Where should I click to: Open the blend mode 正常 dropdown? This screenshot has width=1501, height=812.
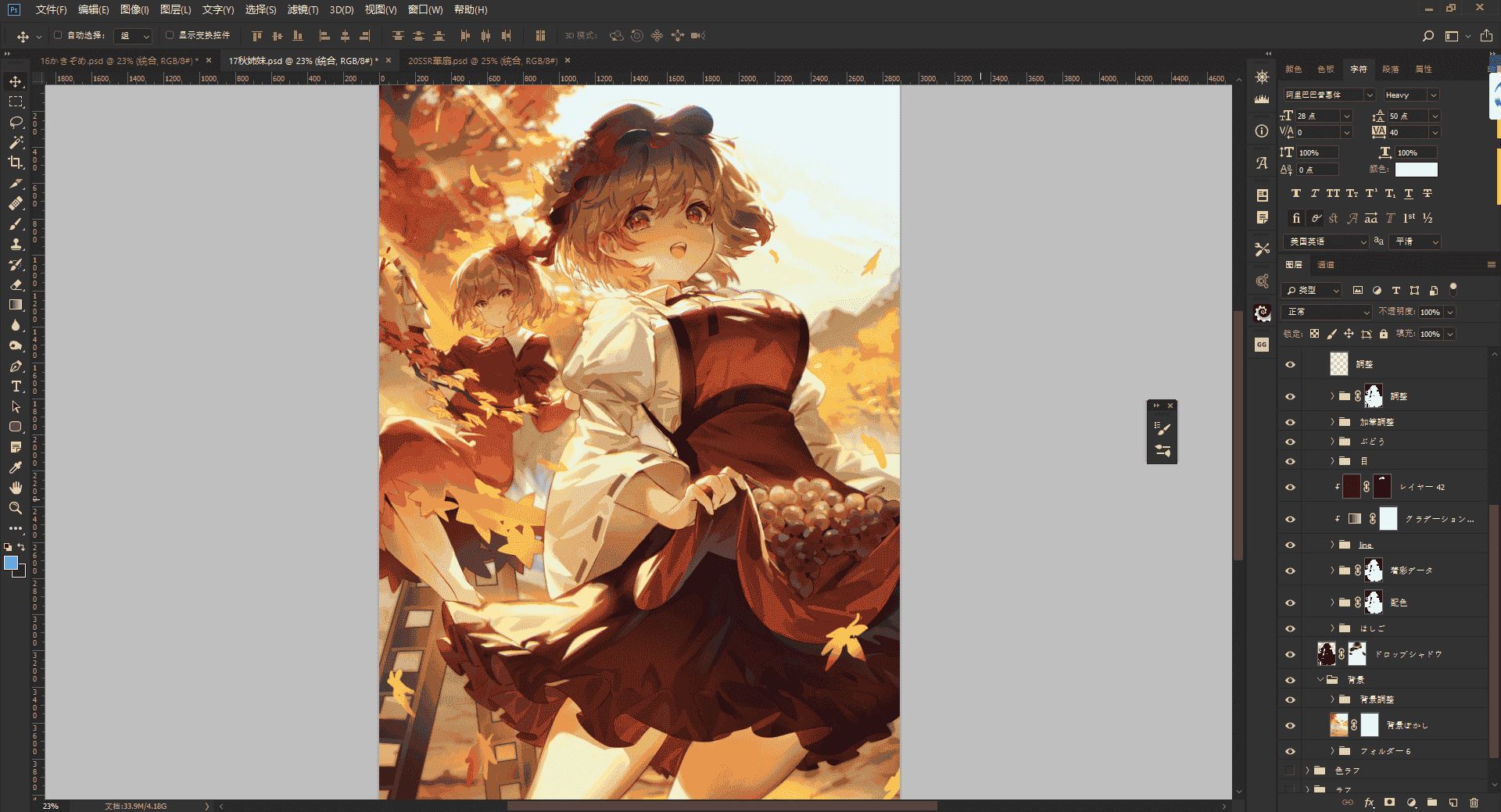click(x=1327, y=312)
